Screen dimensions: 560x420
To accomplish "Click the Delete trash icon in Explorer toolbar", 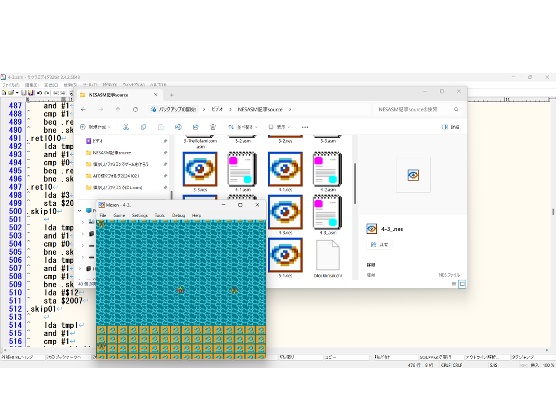I will tap(213, 127).
